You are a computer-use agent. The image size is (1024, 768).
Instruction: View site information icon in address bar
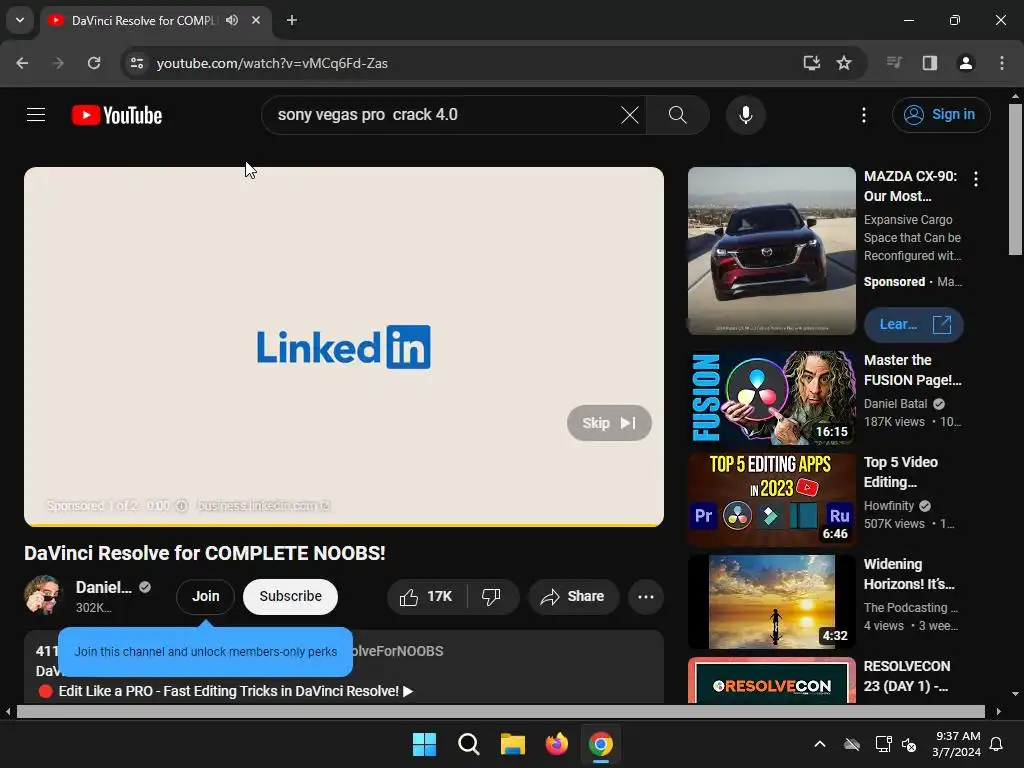137,63
